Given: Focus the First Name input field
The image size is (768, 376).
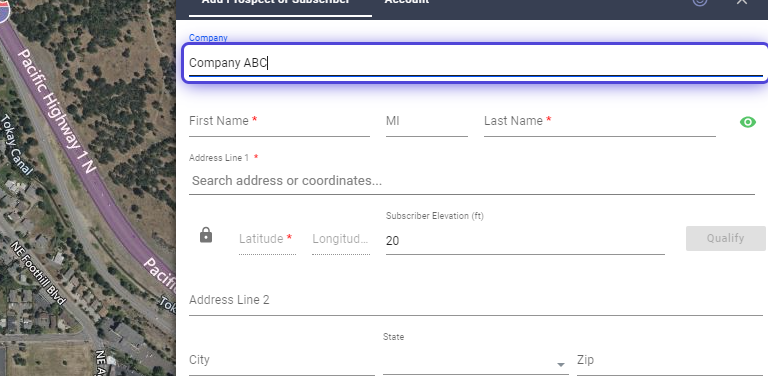Looking at the screenshot, I should (x=279, y=121).
